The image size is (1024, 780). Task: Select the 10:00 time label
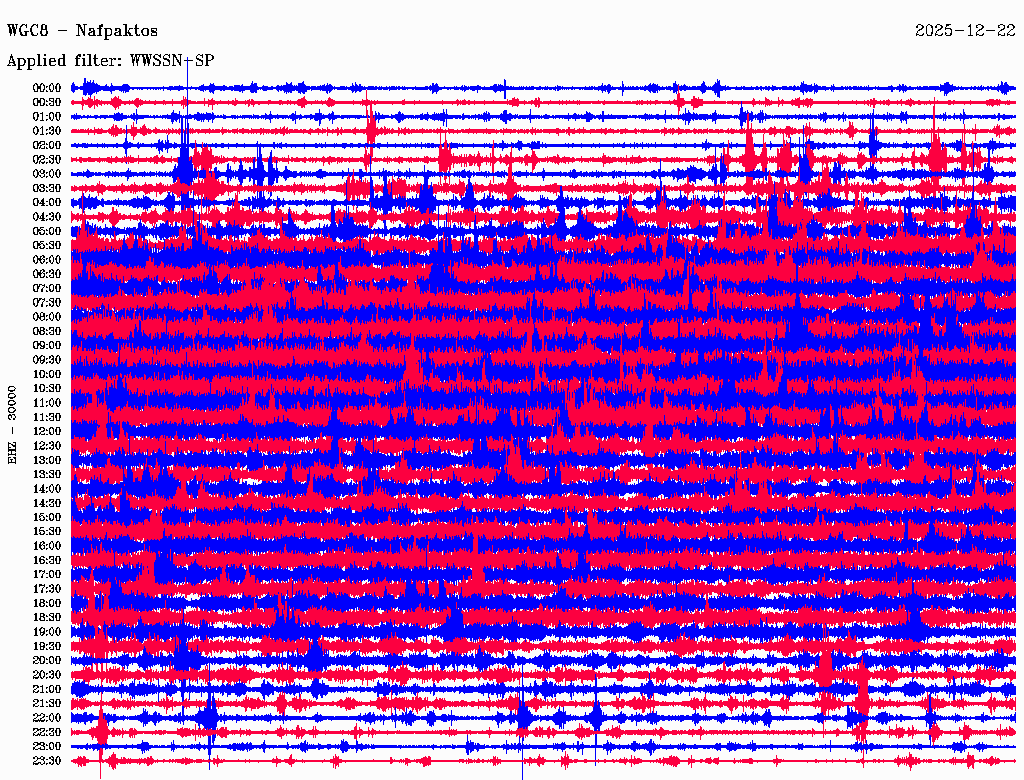[x=47, y=374]
